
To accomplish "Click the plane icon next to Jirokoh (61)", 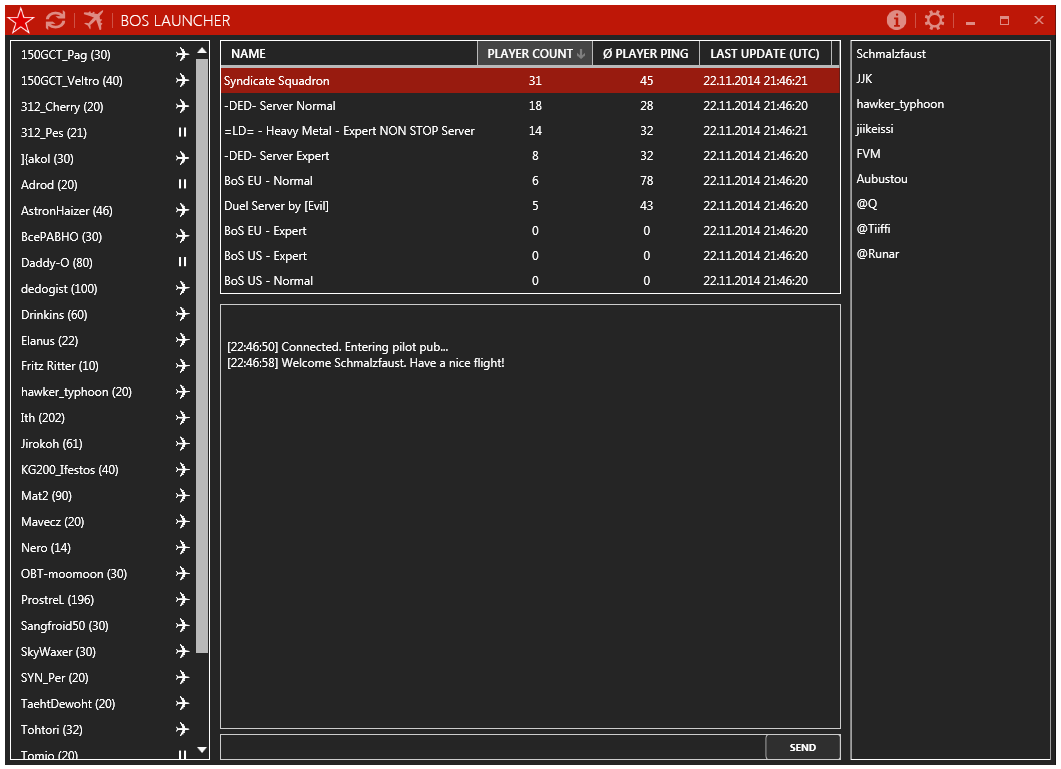I will 182,443.
